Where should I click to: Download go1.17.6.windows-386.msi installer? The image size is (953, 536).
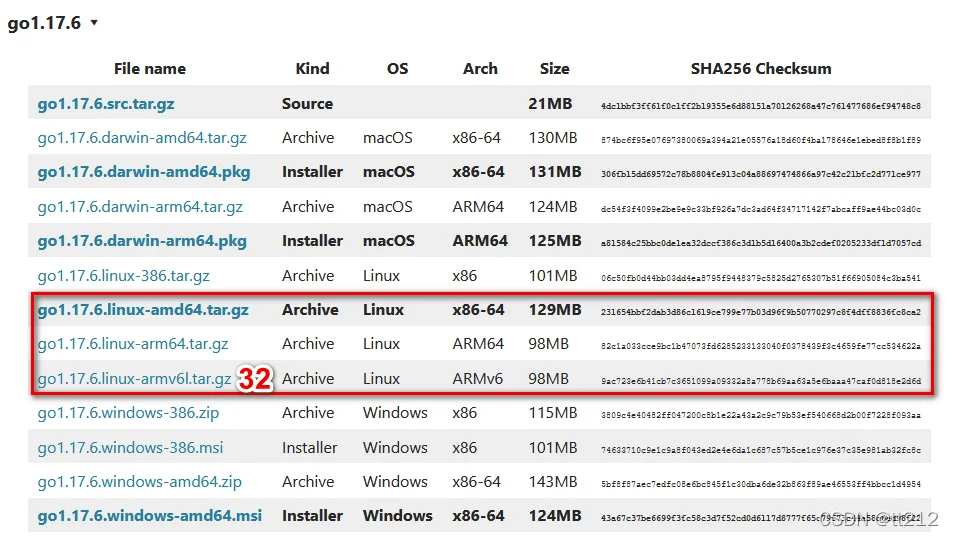click(x=130, y=448)
